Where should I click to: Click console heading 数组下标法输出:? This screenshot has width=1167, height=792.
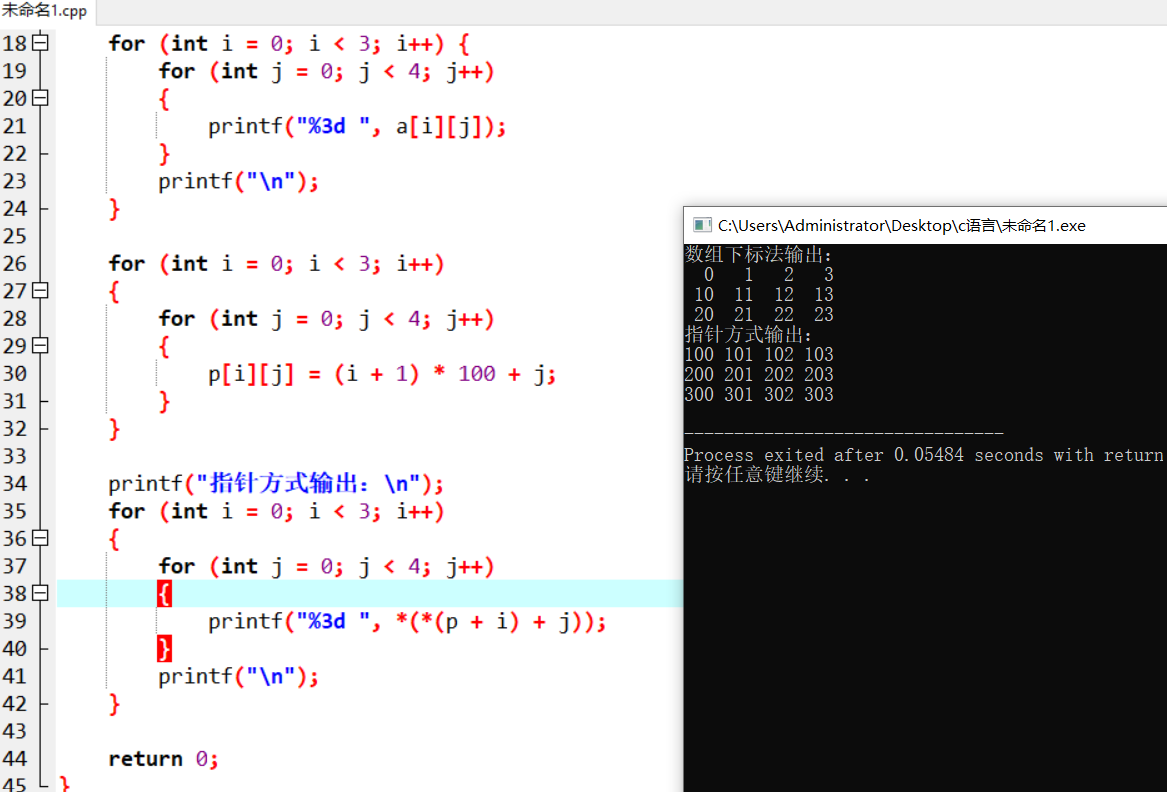[758, 255]
